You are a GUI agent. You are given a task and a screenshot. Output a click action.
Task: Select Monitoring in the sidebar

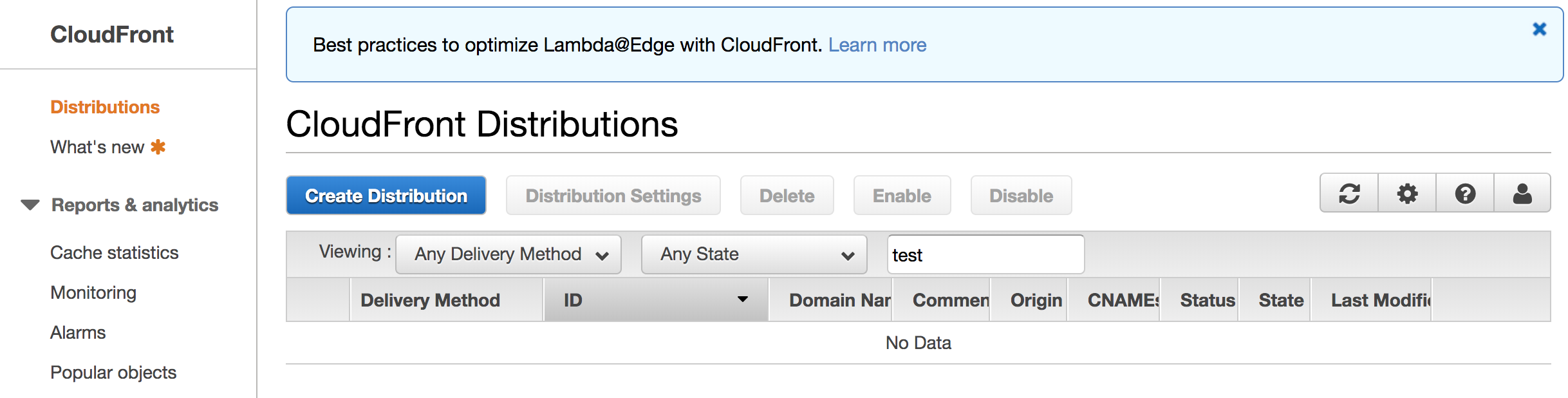(93, 292)
